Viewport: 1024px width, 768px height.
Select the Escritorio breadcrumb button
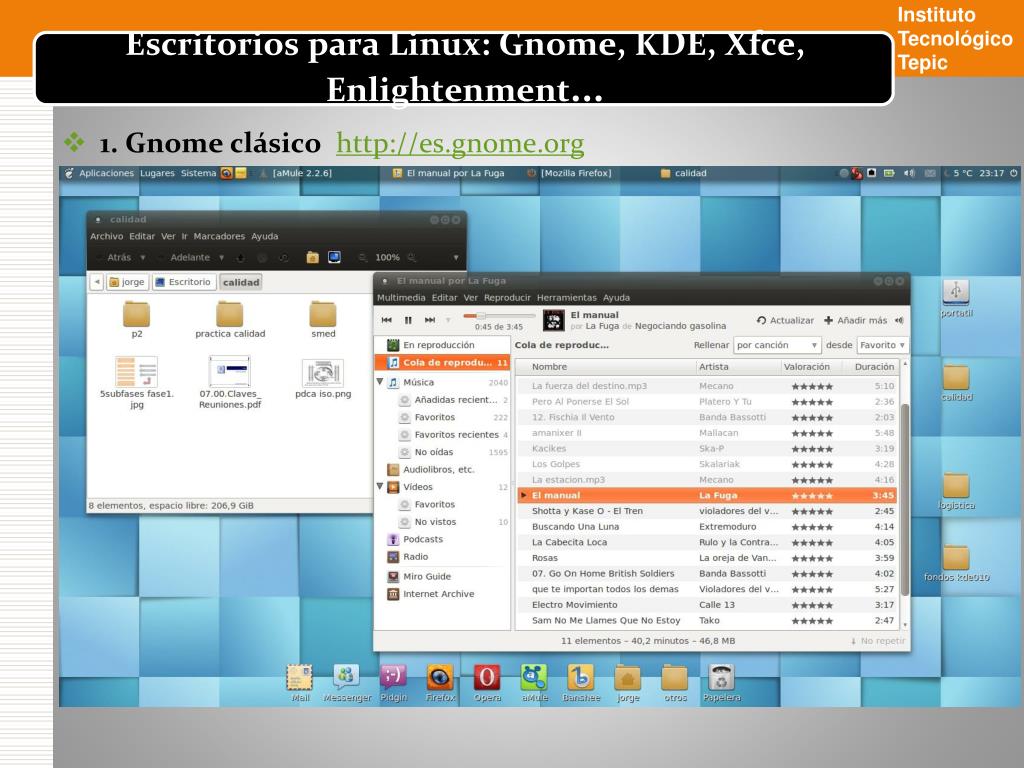(183, 282)
